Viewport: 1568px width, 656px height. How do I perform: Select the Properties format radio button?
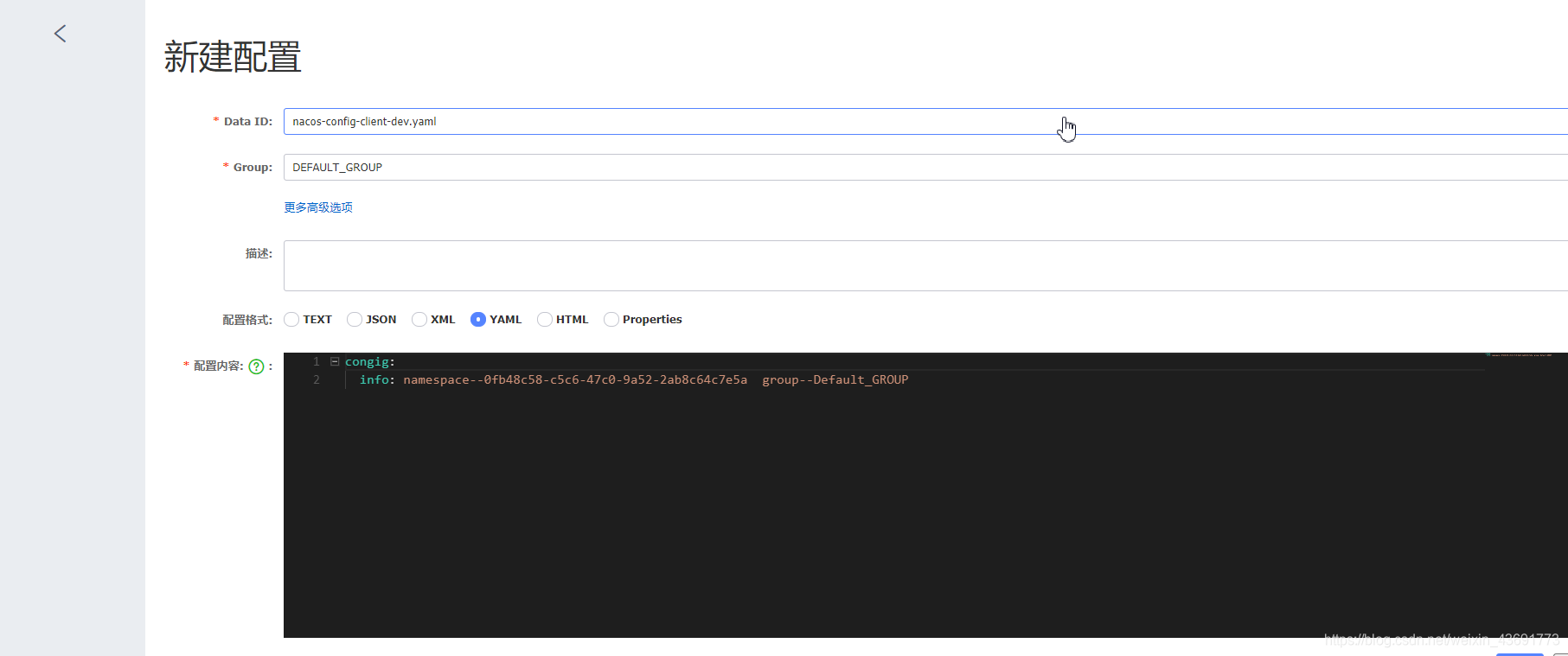tap(611, 320)
